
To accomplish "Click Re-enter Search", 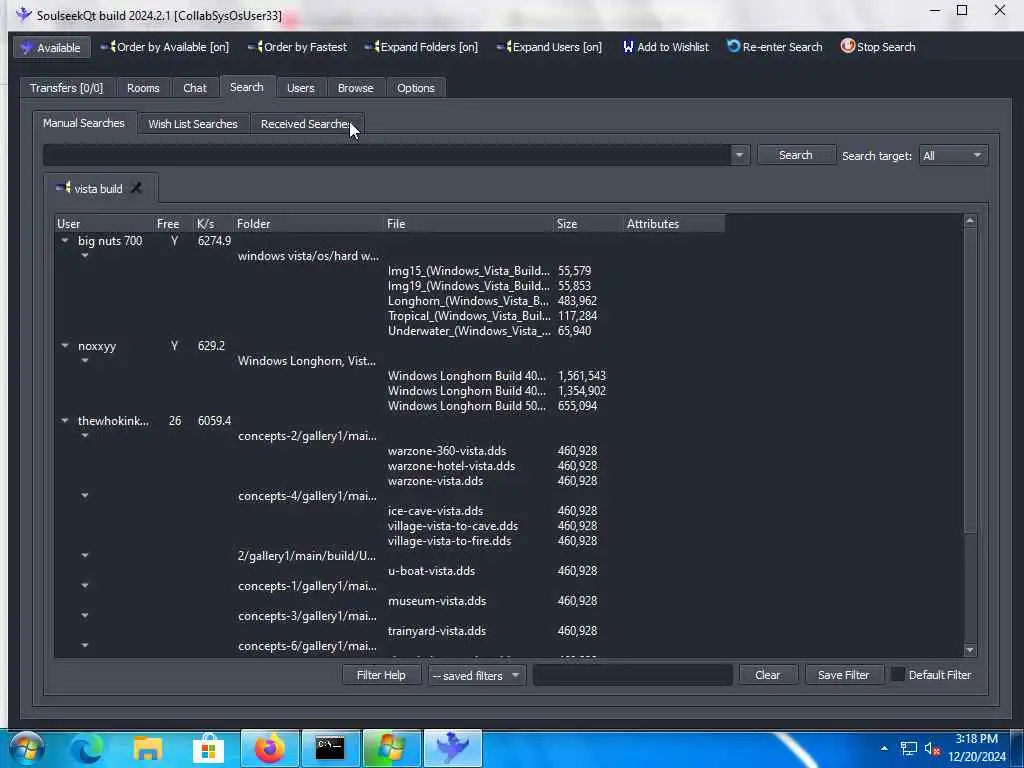I will [x=775, y=47].
